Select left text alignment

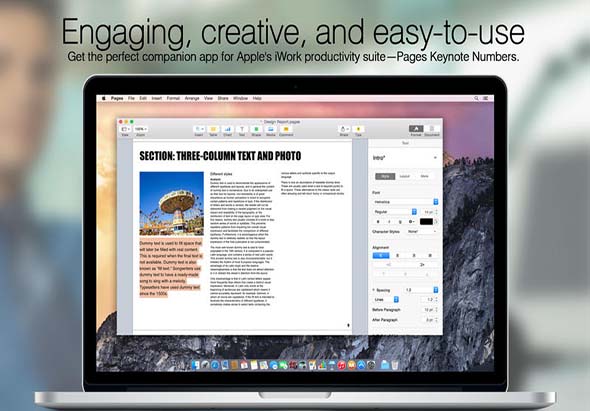(381, 256)
